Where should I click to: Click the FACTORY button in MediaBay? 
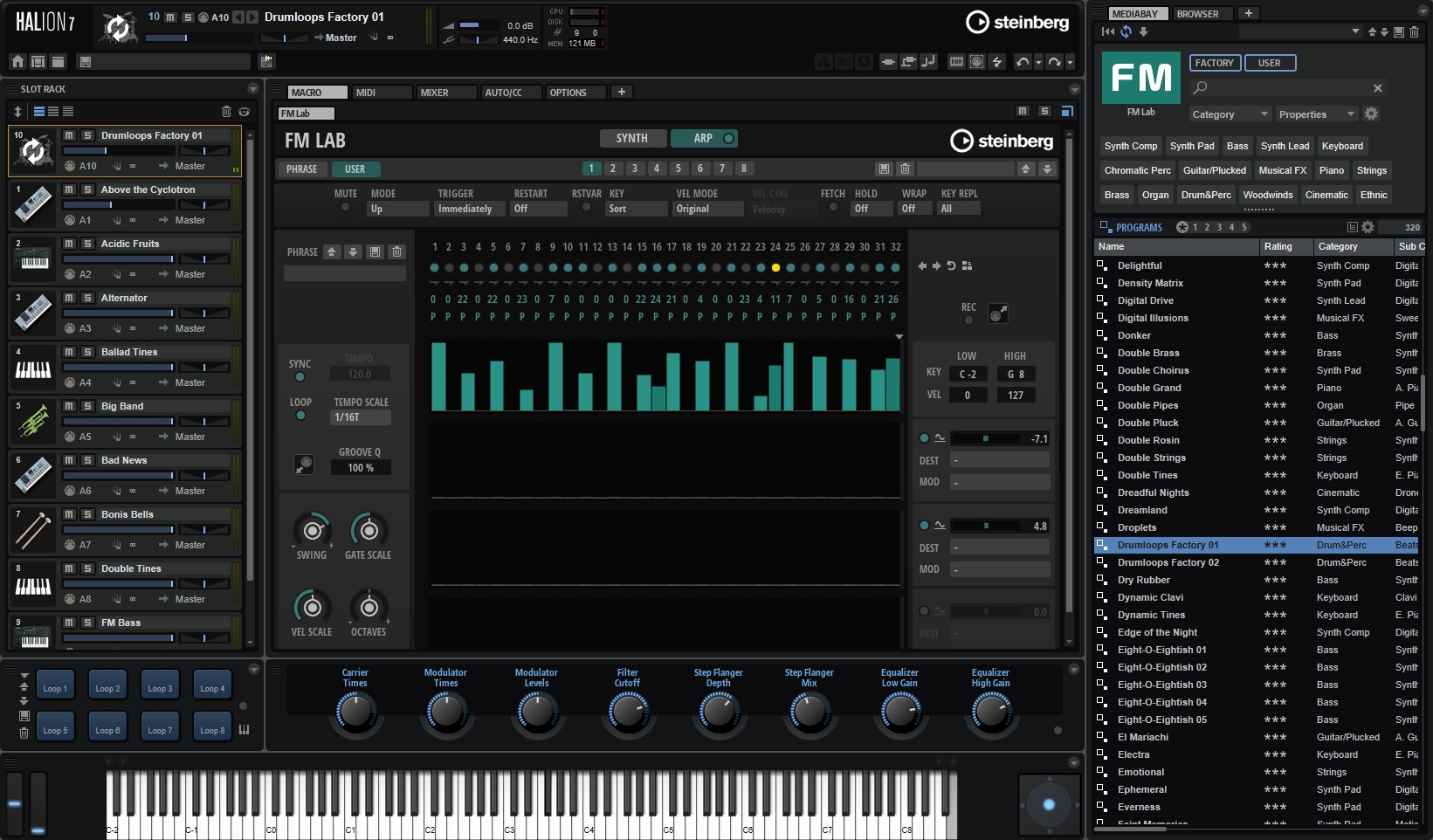1215,62
